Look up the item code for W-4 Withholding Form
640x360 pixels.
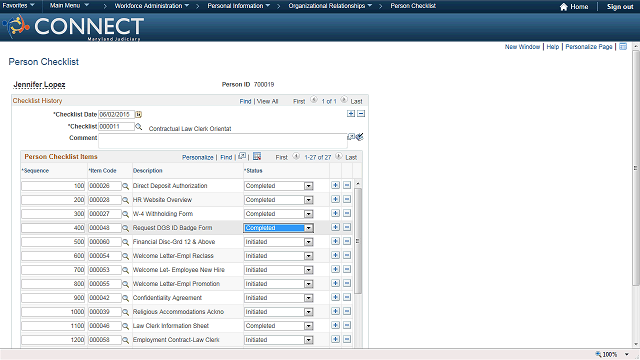[126, 214]
